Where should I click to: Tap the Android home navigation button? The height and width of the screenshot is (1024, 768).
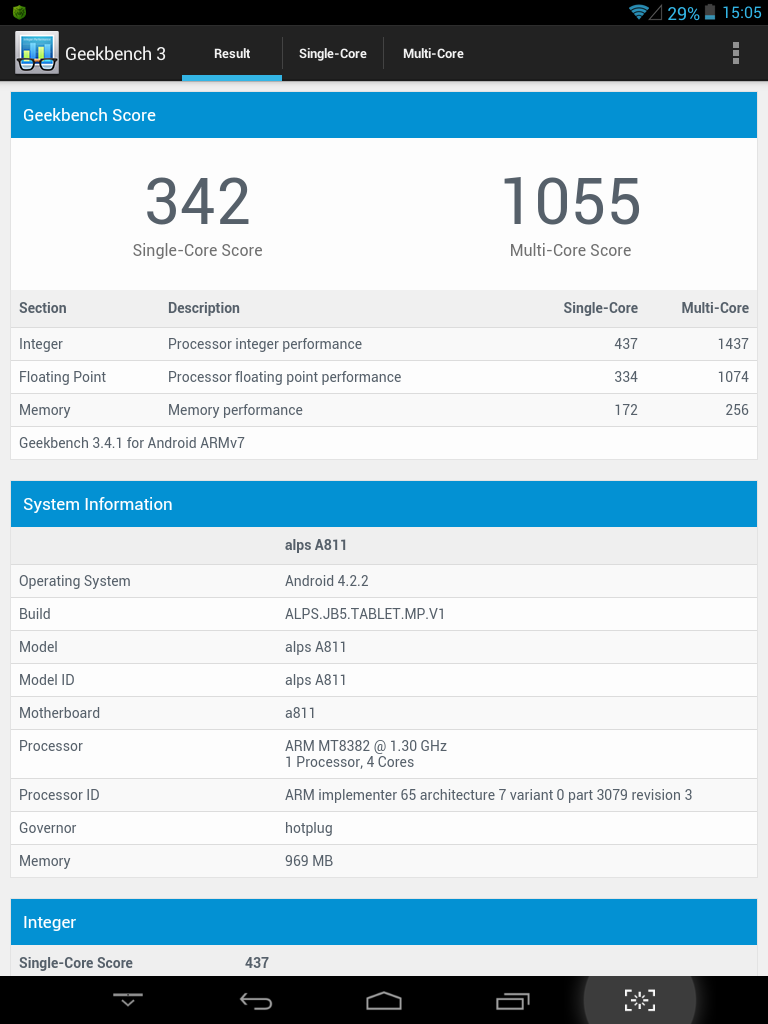pos(383,1000)
